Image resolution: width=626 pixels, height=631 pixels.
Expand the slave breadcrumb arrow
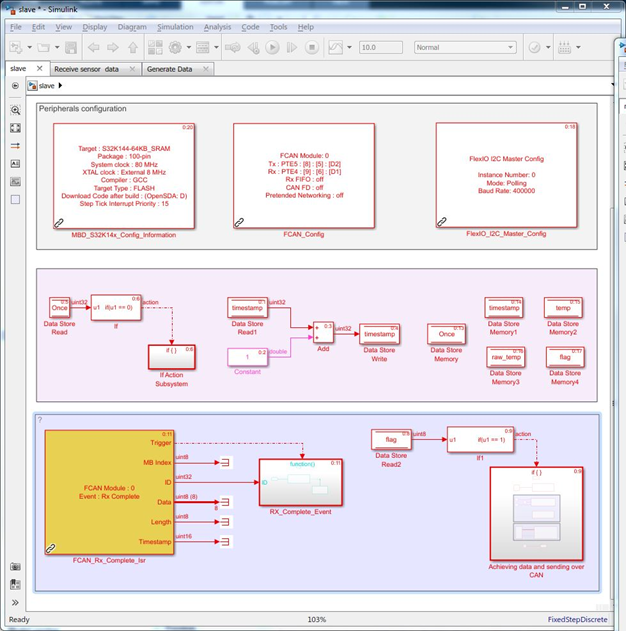coord(60,86)
